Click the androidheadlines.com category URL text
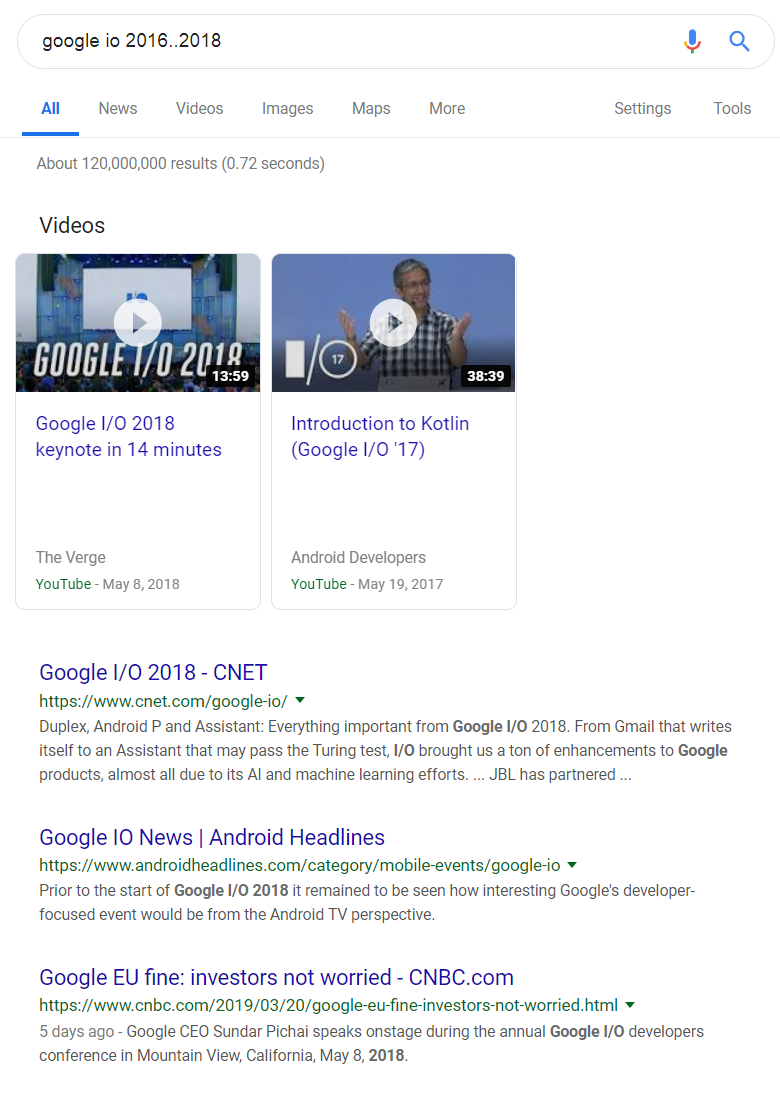 [299, 865]
